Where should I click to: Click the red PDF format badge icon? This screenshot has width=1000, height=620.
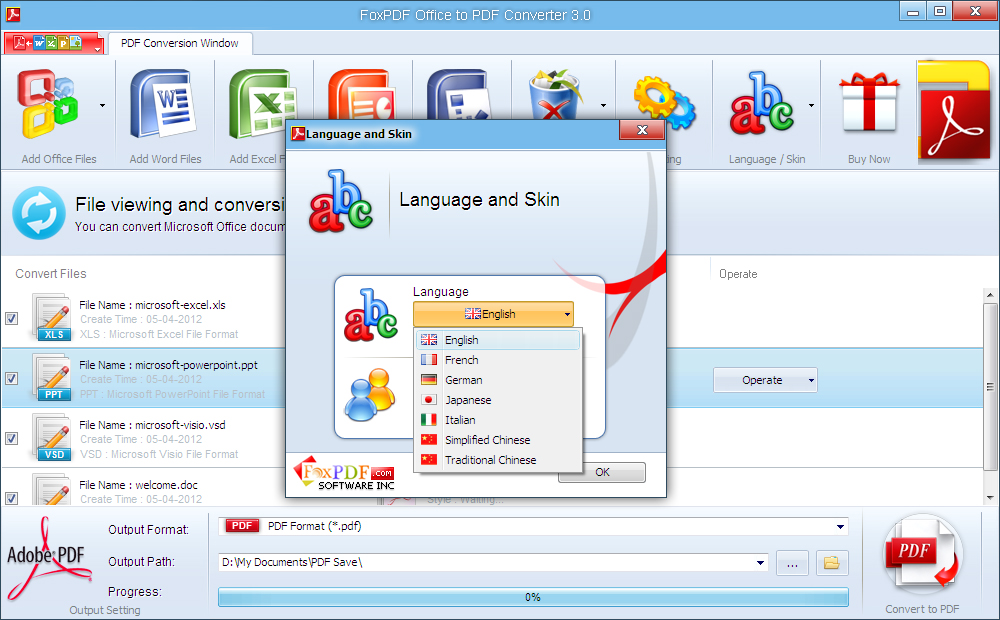(242, 526)
